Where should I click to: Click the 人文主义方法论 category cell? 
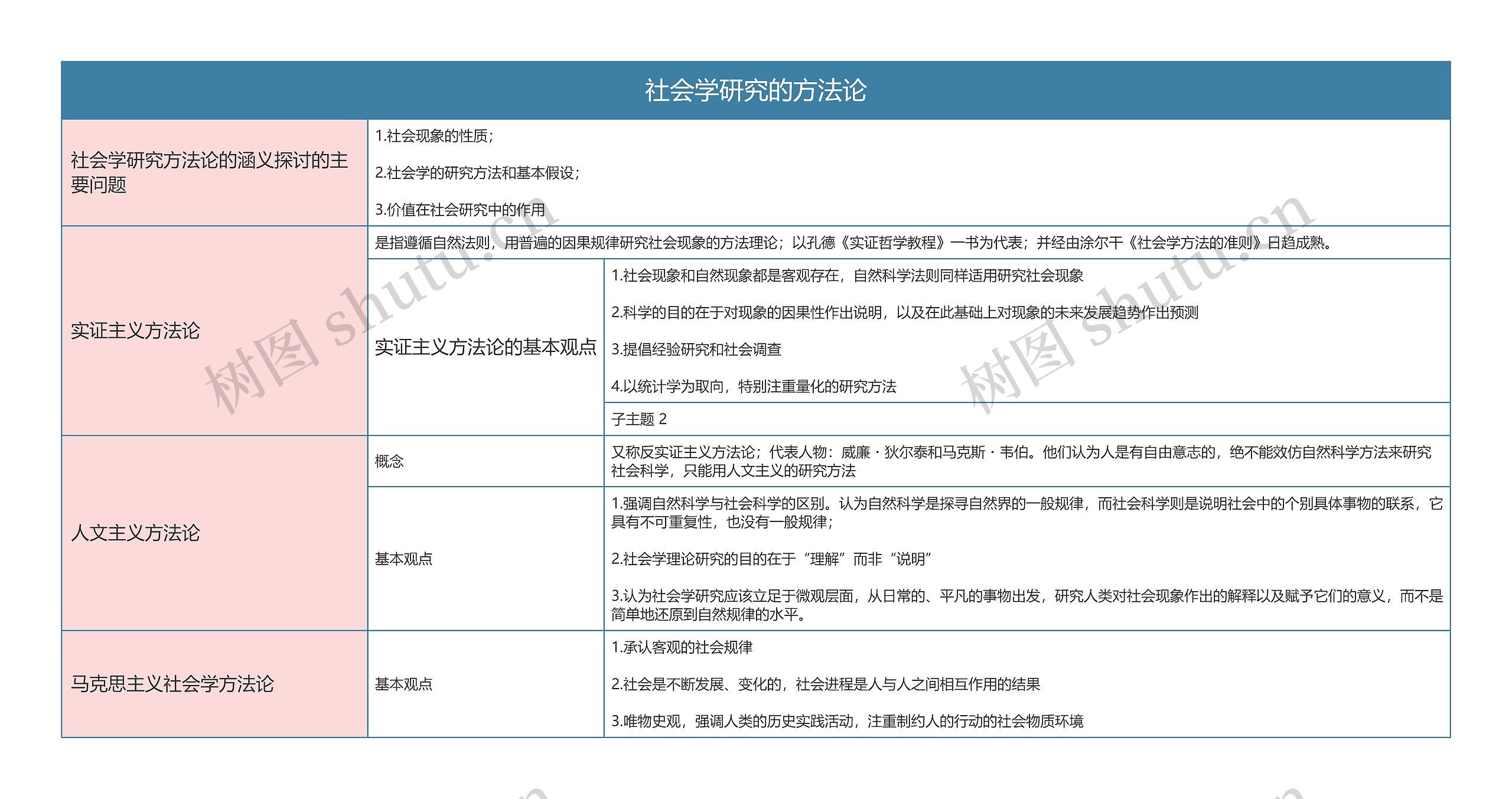[x=214, y=533]
